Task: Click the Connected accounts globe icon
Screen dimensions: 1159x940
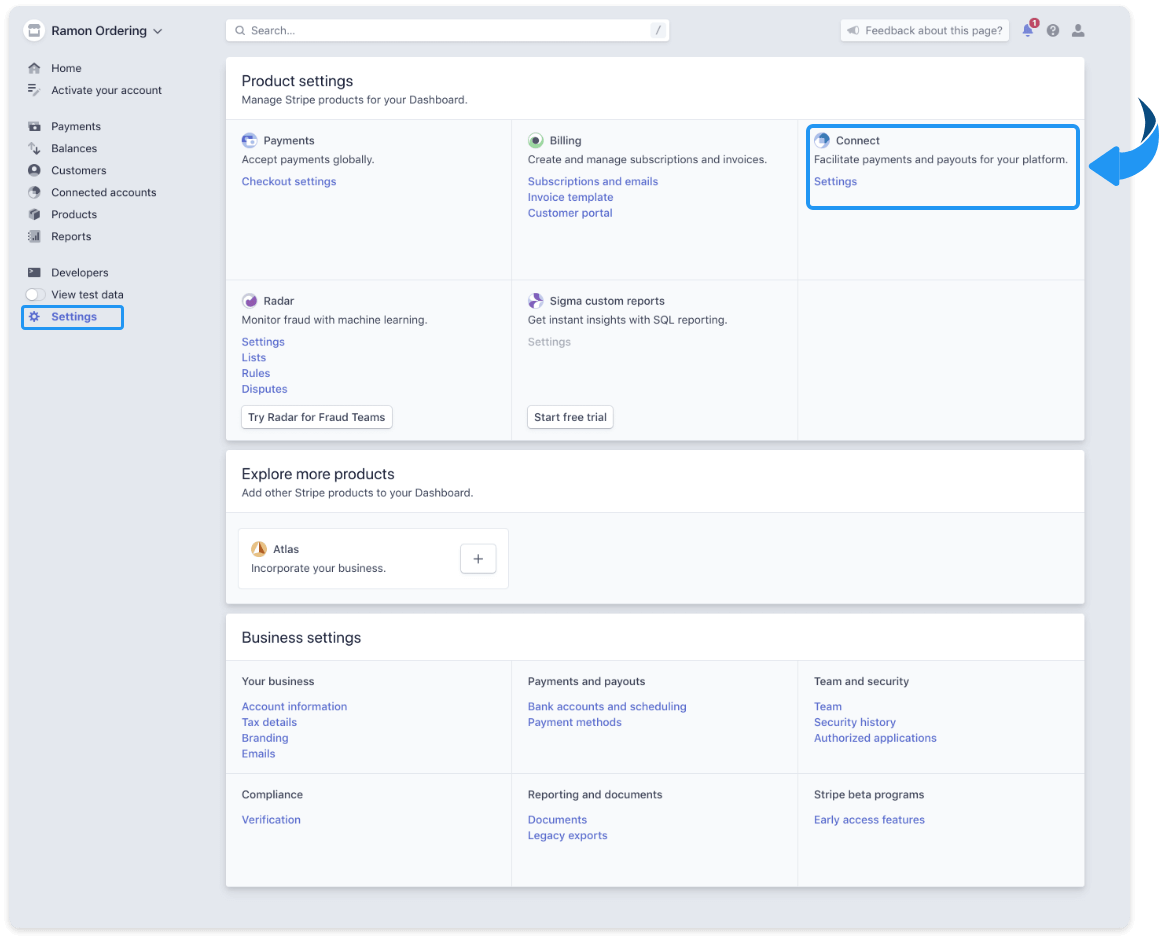Action: (x=34, y=192)
